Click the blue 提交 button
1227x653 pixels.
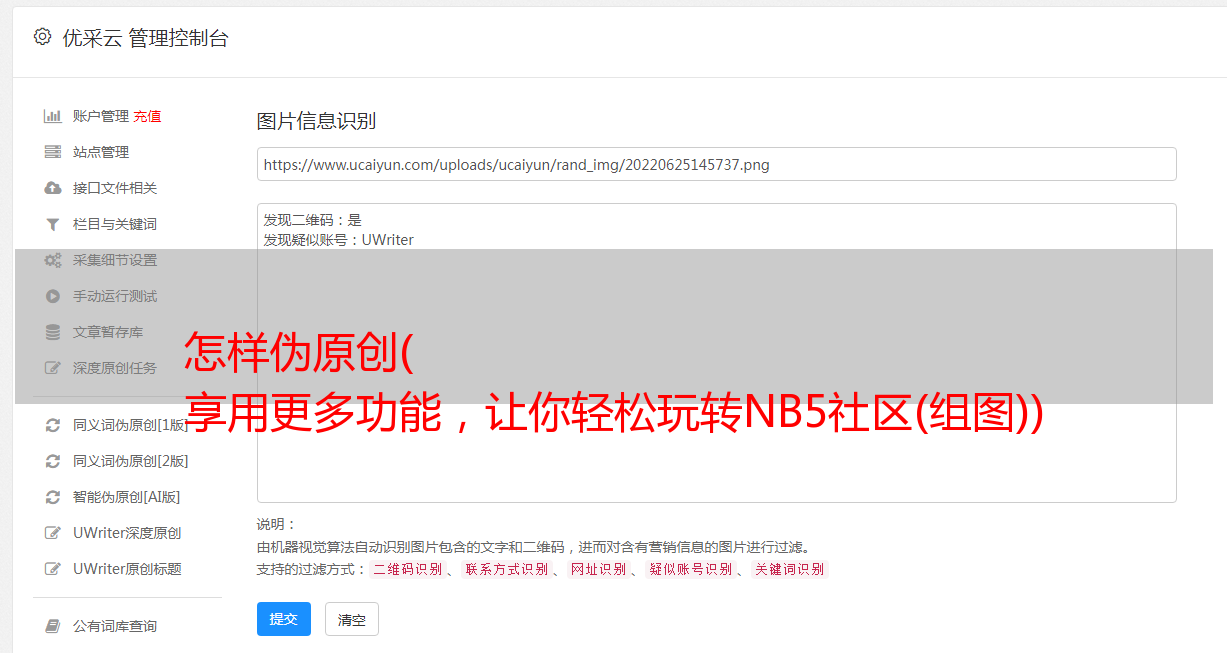tap(284, 619)
